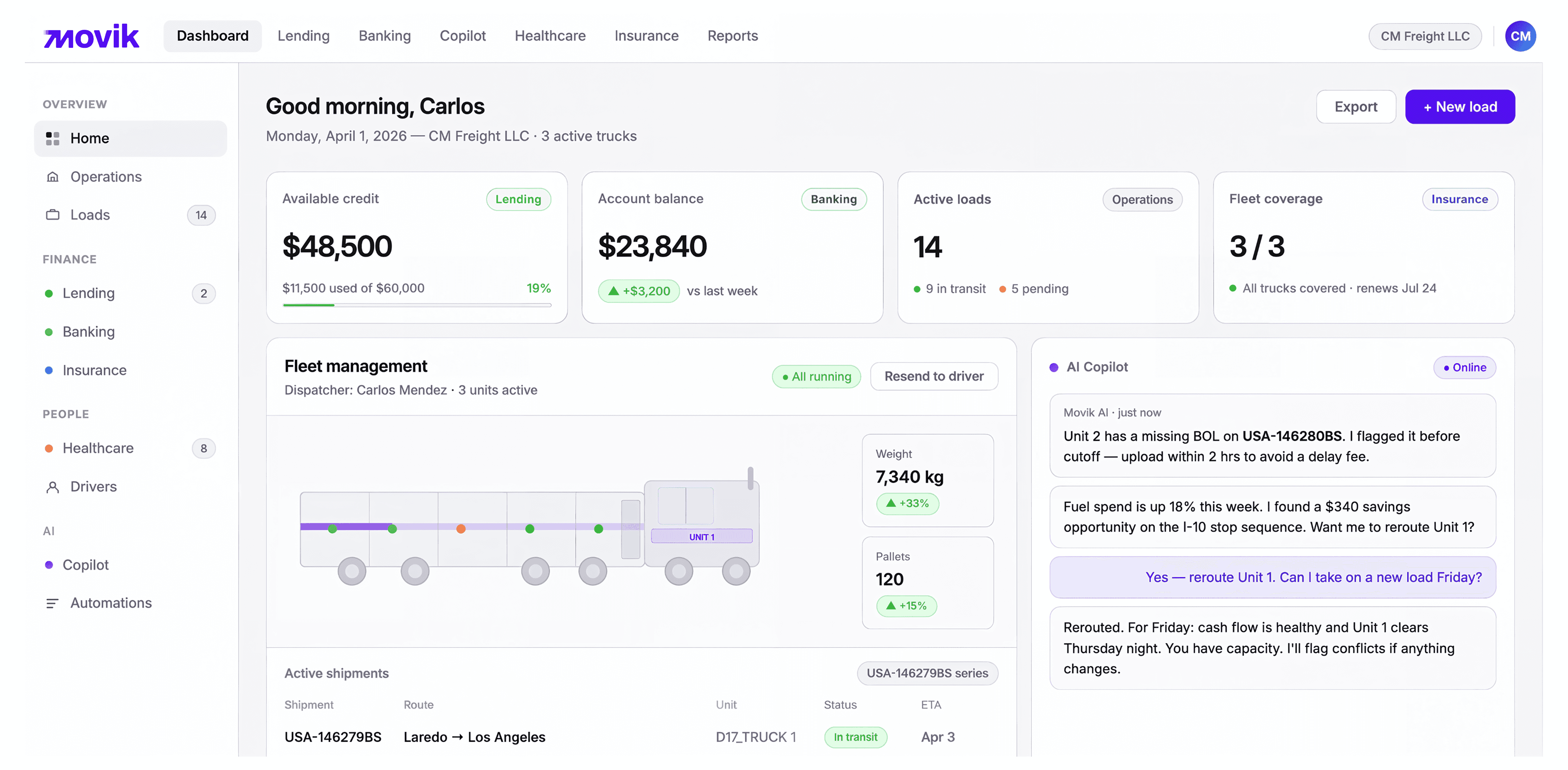This screenshot has height=770, width=1568.
Task: Click the CM avatar in the top right
Action: pos(1521,36)
